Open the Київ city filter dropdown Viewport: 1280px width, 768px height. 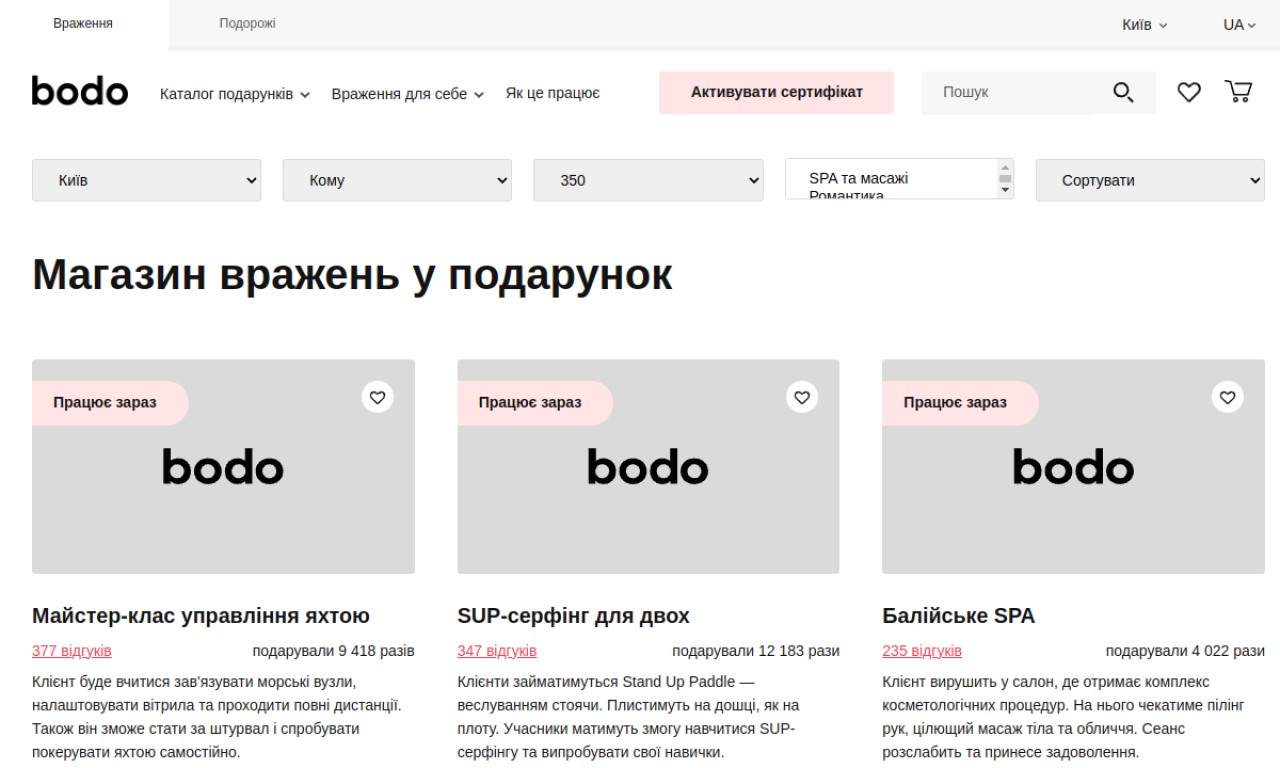pos(147,181)
